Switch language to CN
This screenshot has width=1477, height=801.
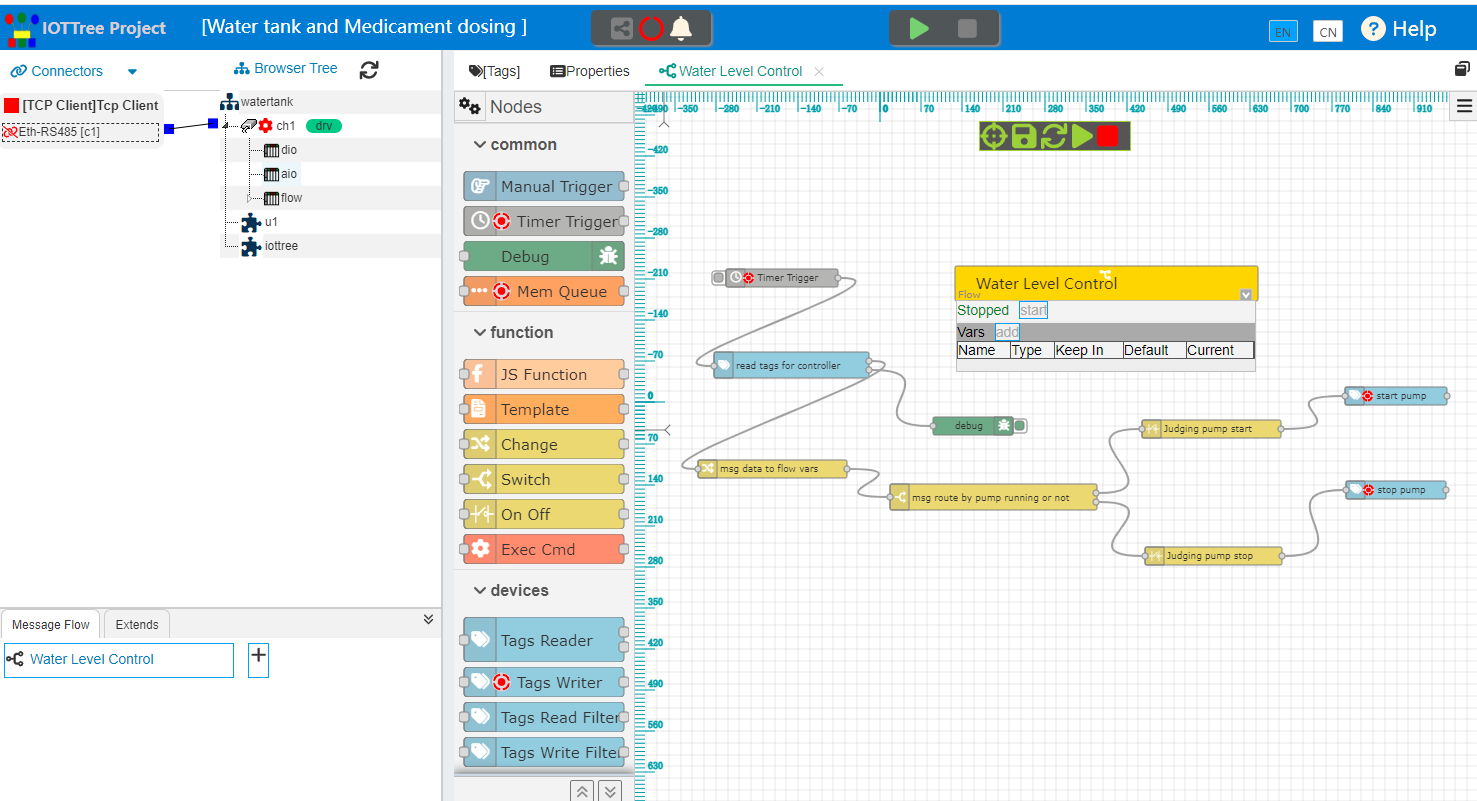point(1328,32)
